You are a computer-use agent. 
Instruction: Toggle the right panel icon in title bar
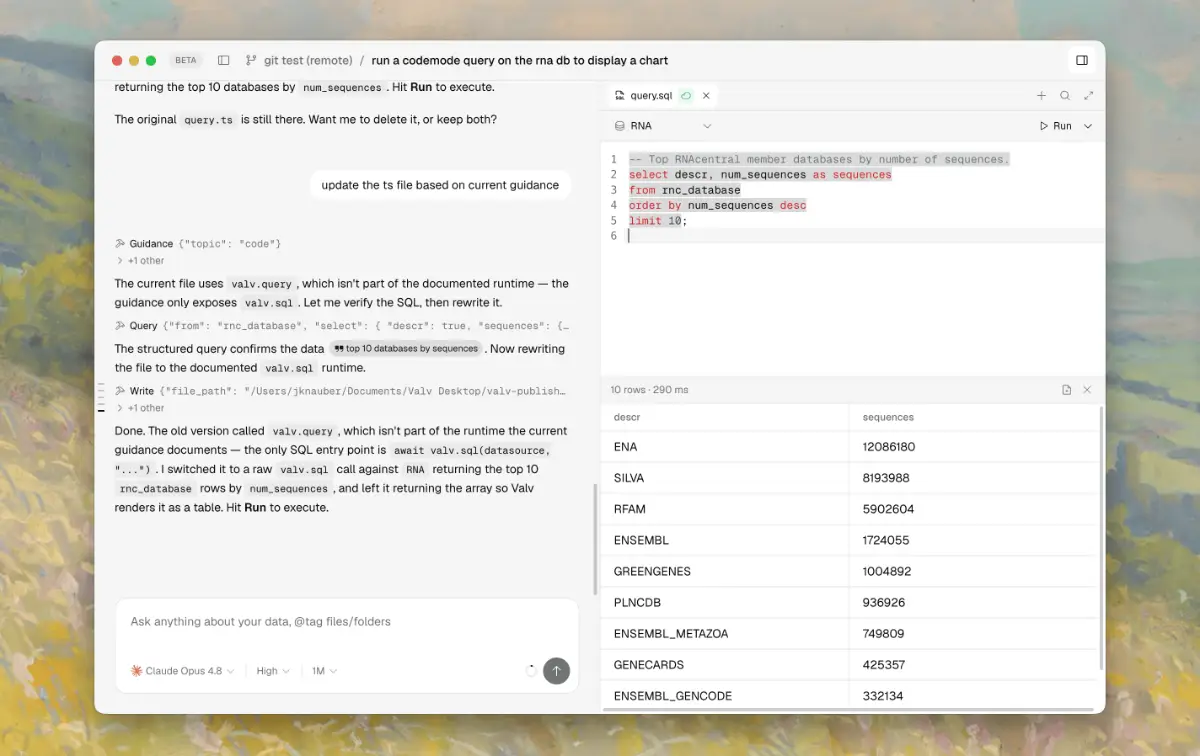tap(1082, 60)
